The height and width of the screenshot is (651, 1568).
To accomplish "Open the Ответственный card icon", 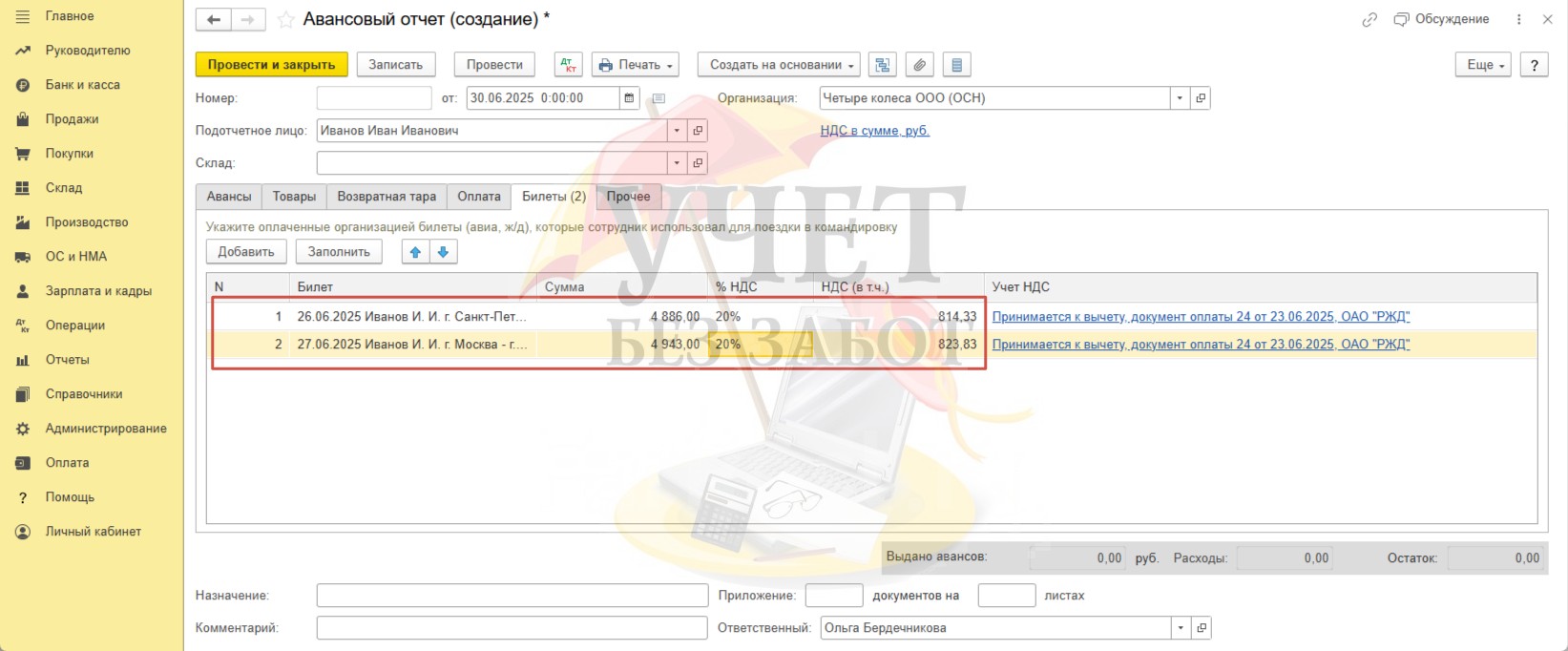I will (1202, 628).
